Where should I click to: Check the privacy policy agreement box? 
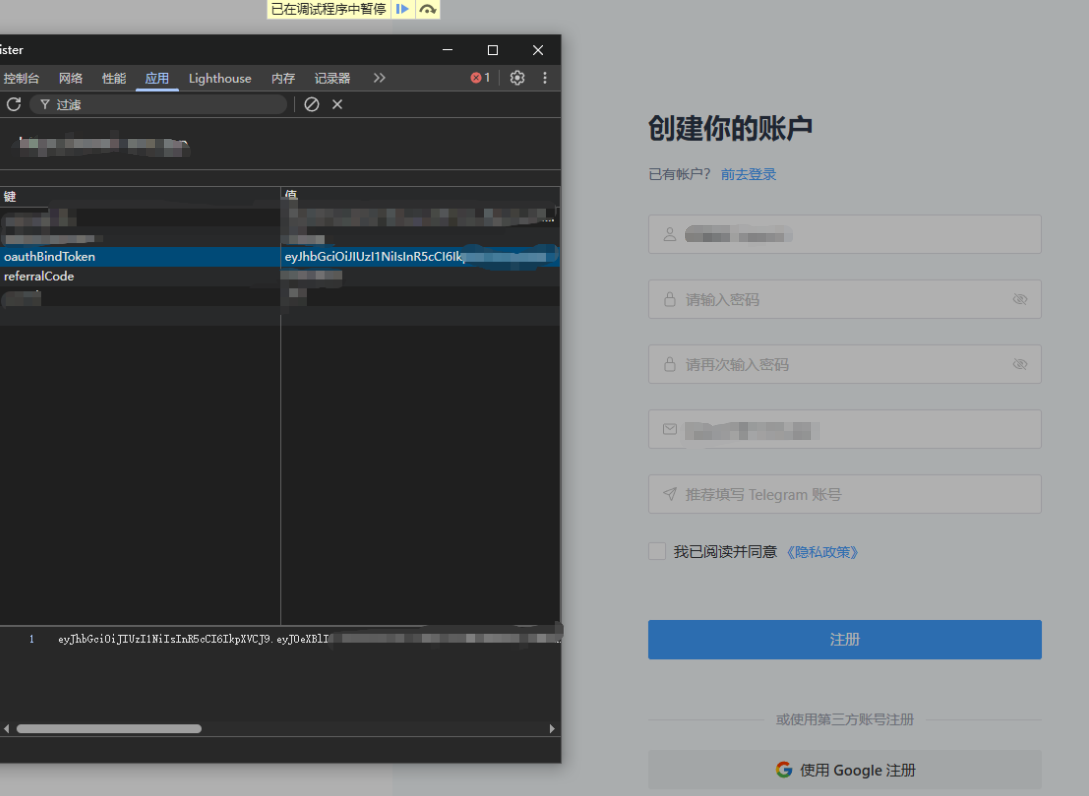[x=657, y=551]
